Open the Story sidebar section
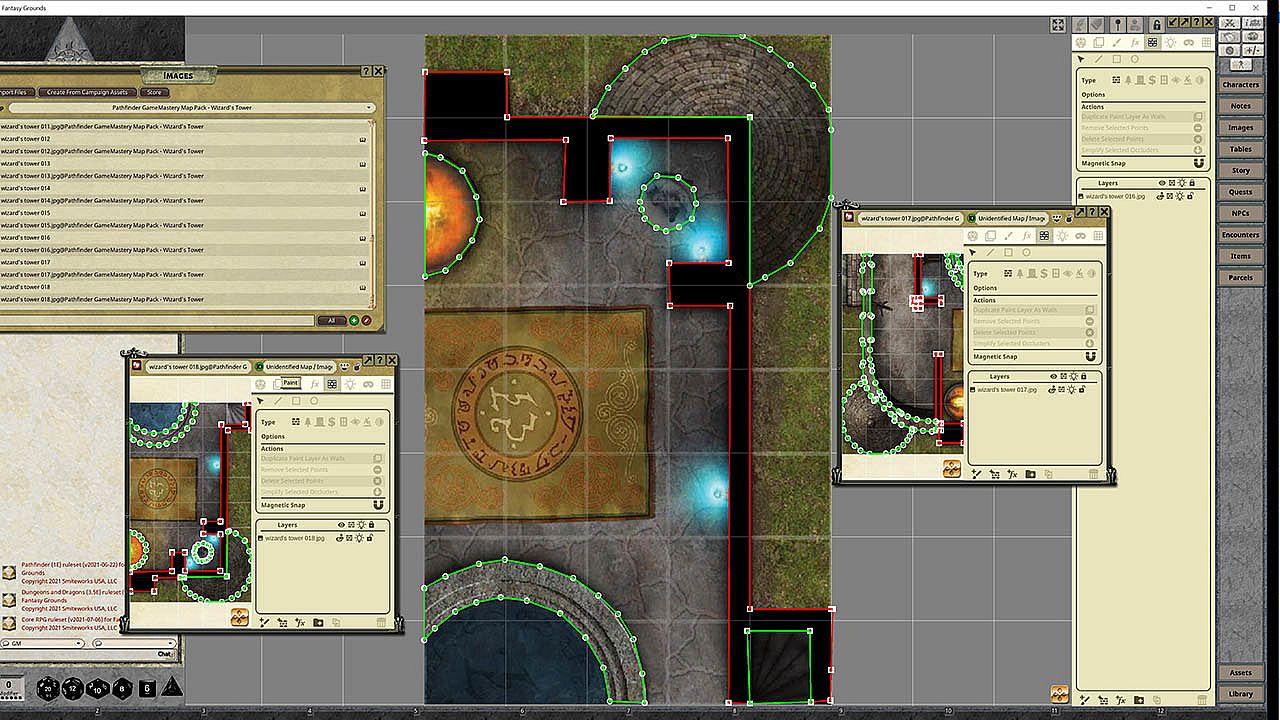Screen dimensions: 1280x720 point(1240,171)
